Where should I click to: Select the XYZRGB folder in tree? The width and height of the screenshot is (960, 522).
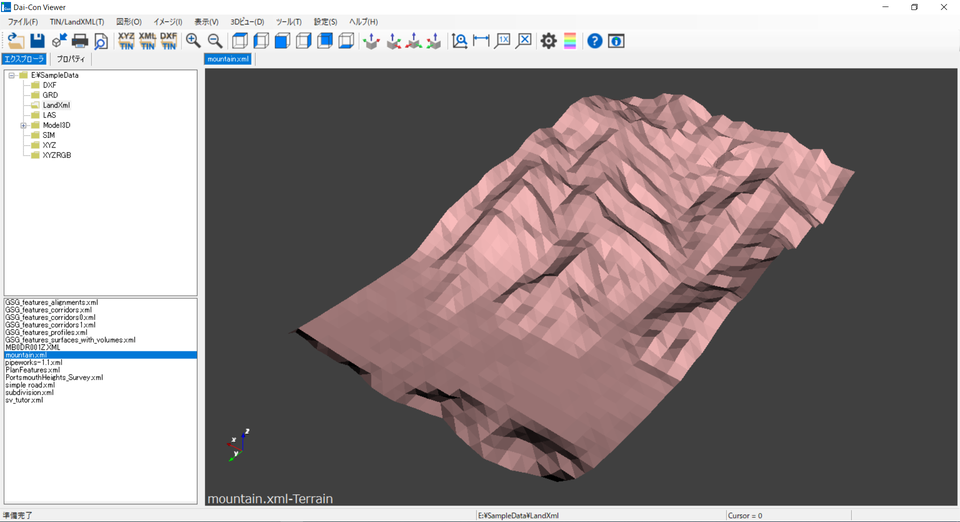pyautogui.click(x=57, y=155)
